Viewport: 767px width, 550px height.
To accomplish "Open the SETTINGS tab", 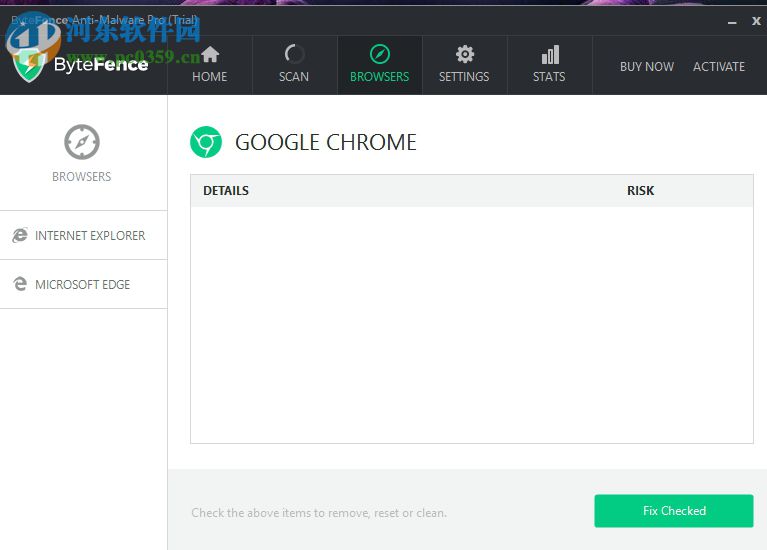I will (464, 65).
